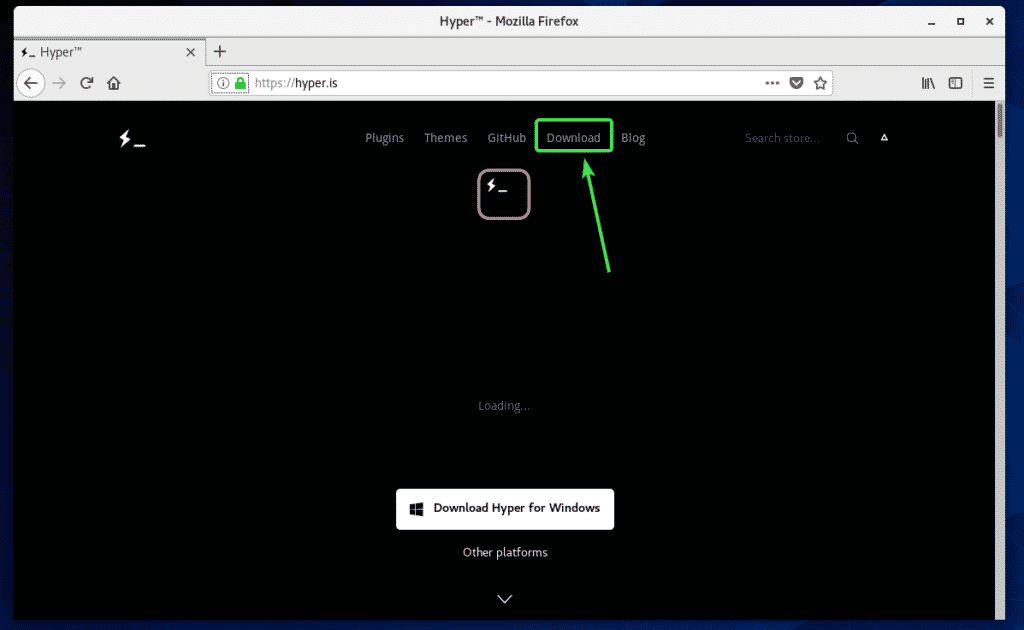This screenshot has height=630, width=1024.
Task: Open the GitHub navigation link
Action: [x=506, y=138]
